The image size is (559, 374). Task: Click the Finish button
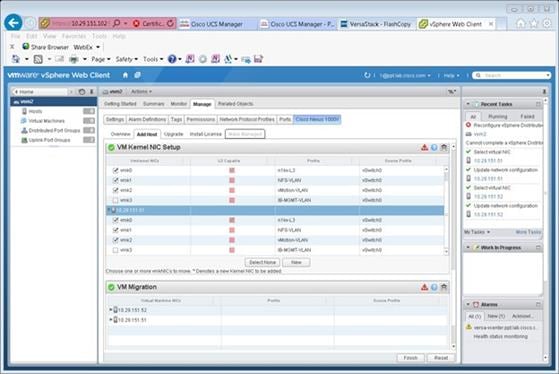coord(410,358)
